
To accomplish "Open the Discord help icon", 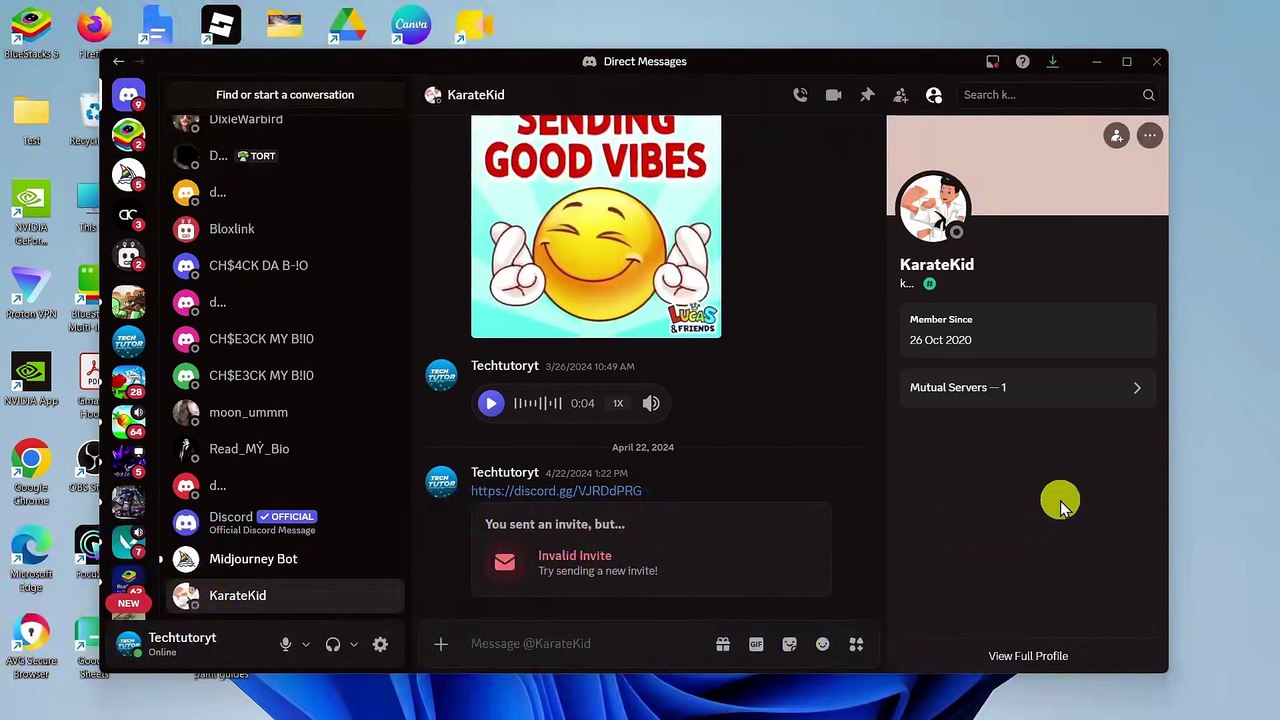I will [x=1022, y=62].
